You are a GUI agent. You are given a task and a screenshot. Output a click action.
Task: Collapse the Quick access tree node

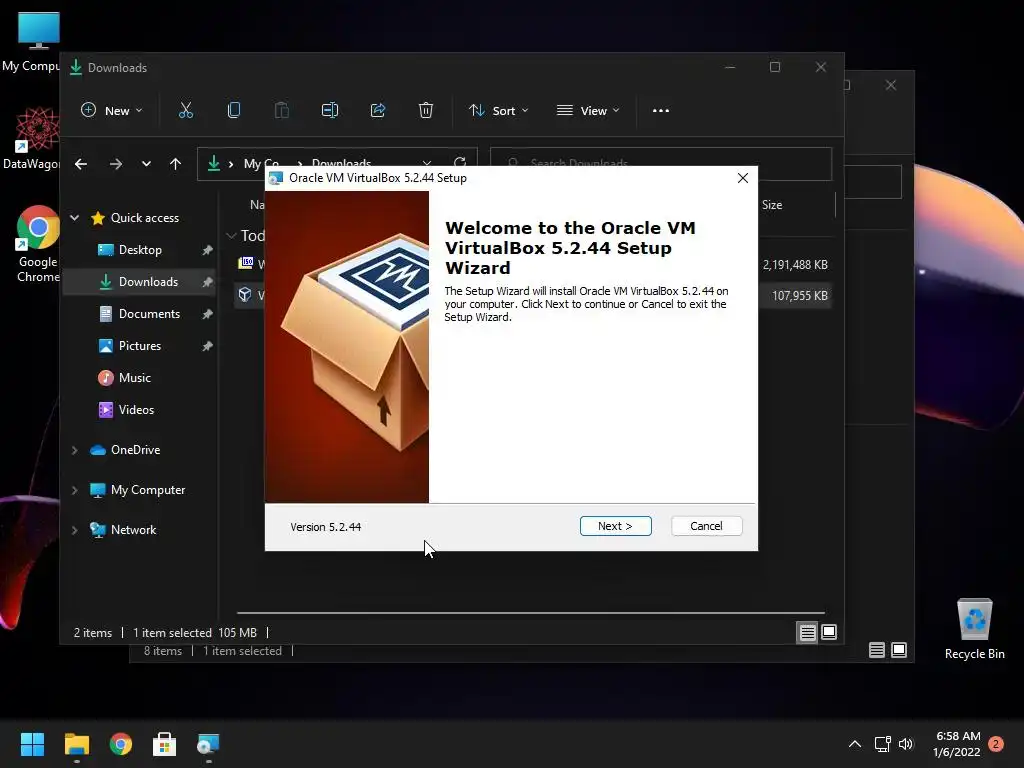74,217
